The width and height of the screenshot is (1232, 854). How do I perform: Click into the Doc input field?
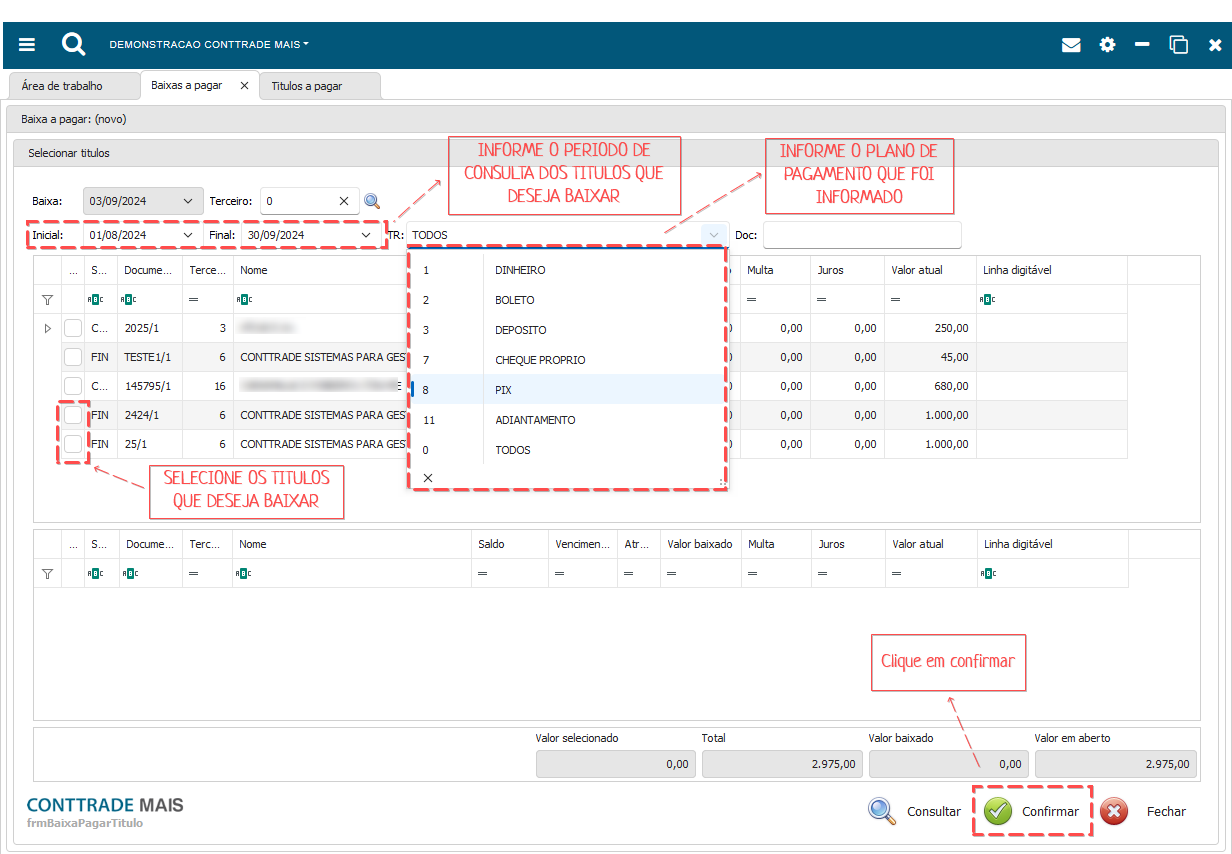pos(862,235)
